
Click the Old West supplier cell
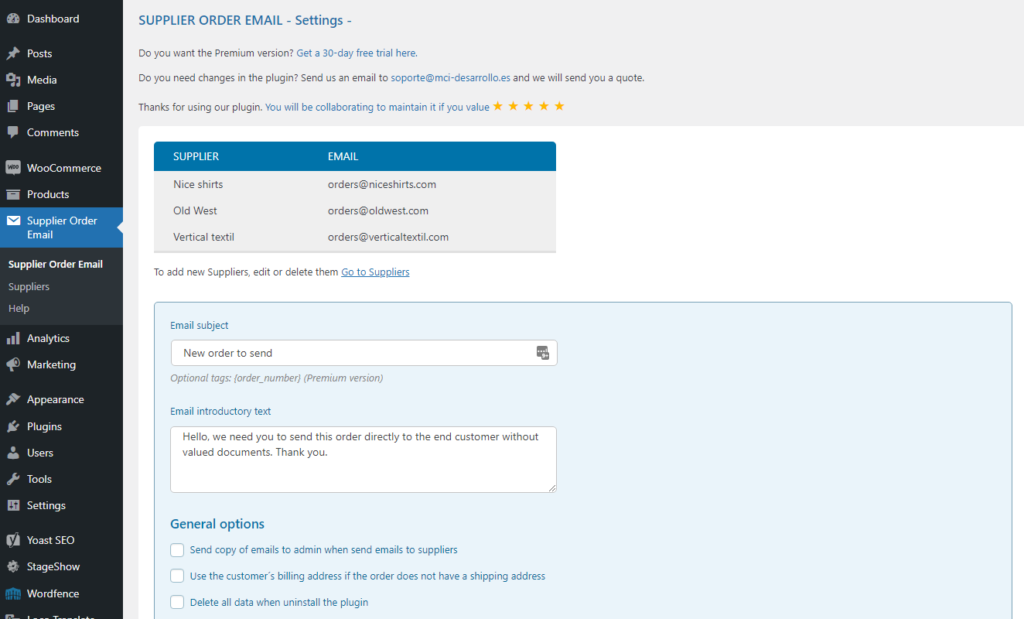195,210
